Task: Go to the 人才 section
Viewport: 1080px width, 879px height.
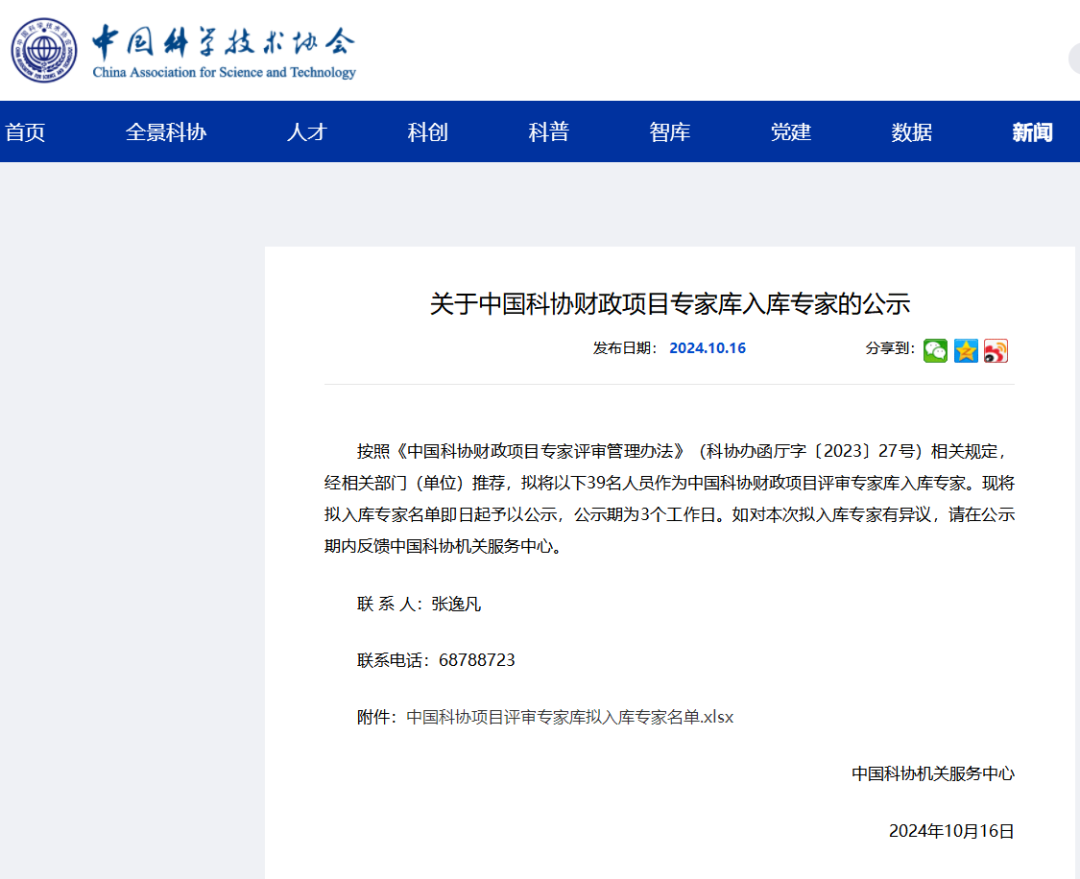Action: pyautogui.click(x=307, y=132)
